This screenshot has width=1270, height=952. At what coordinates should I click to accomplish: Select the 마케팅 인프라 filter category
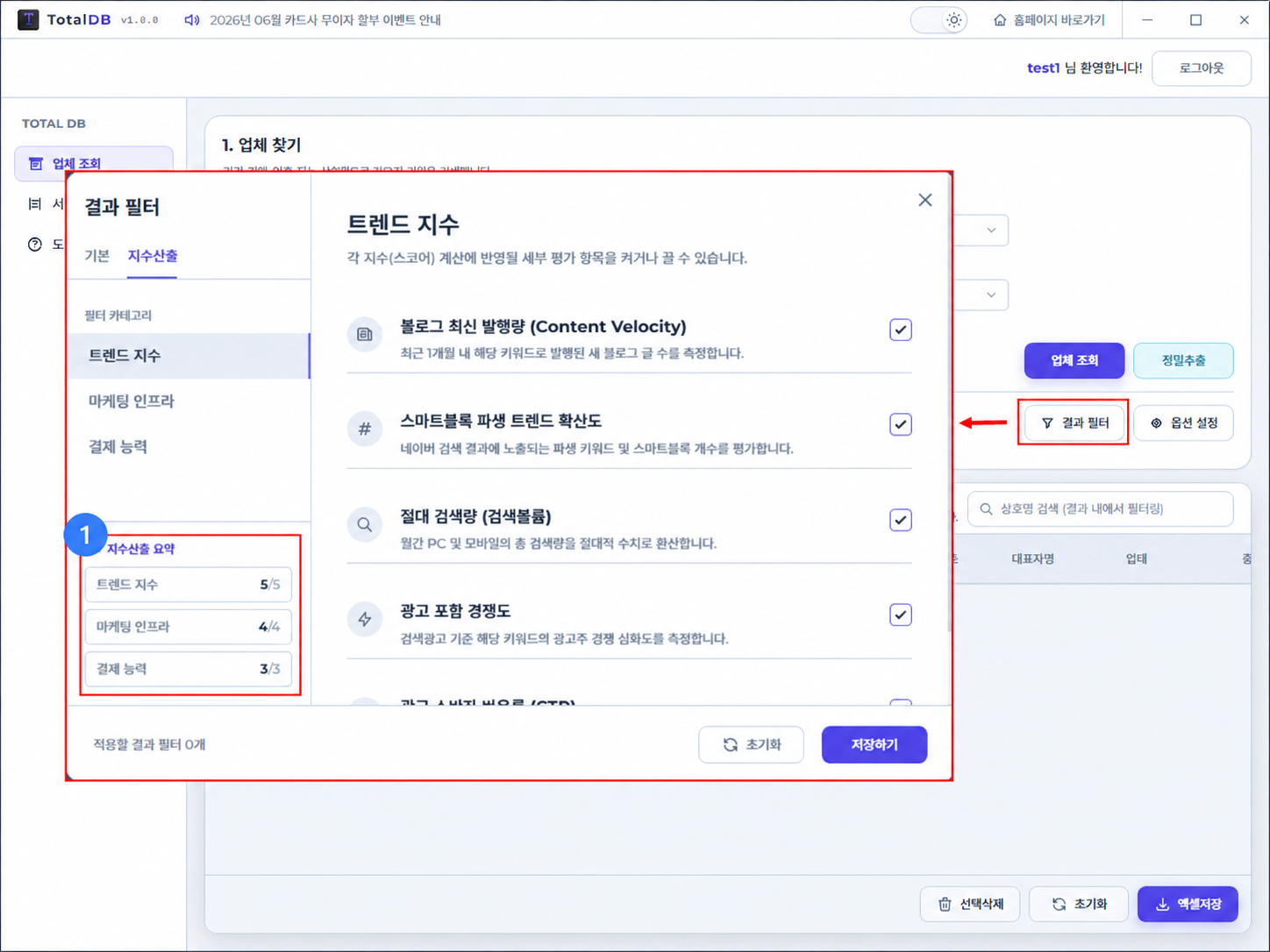click(x=189, y=401)
